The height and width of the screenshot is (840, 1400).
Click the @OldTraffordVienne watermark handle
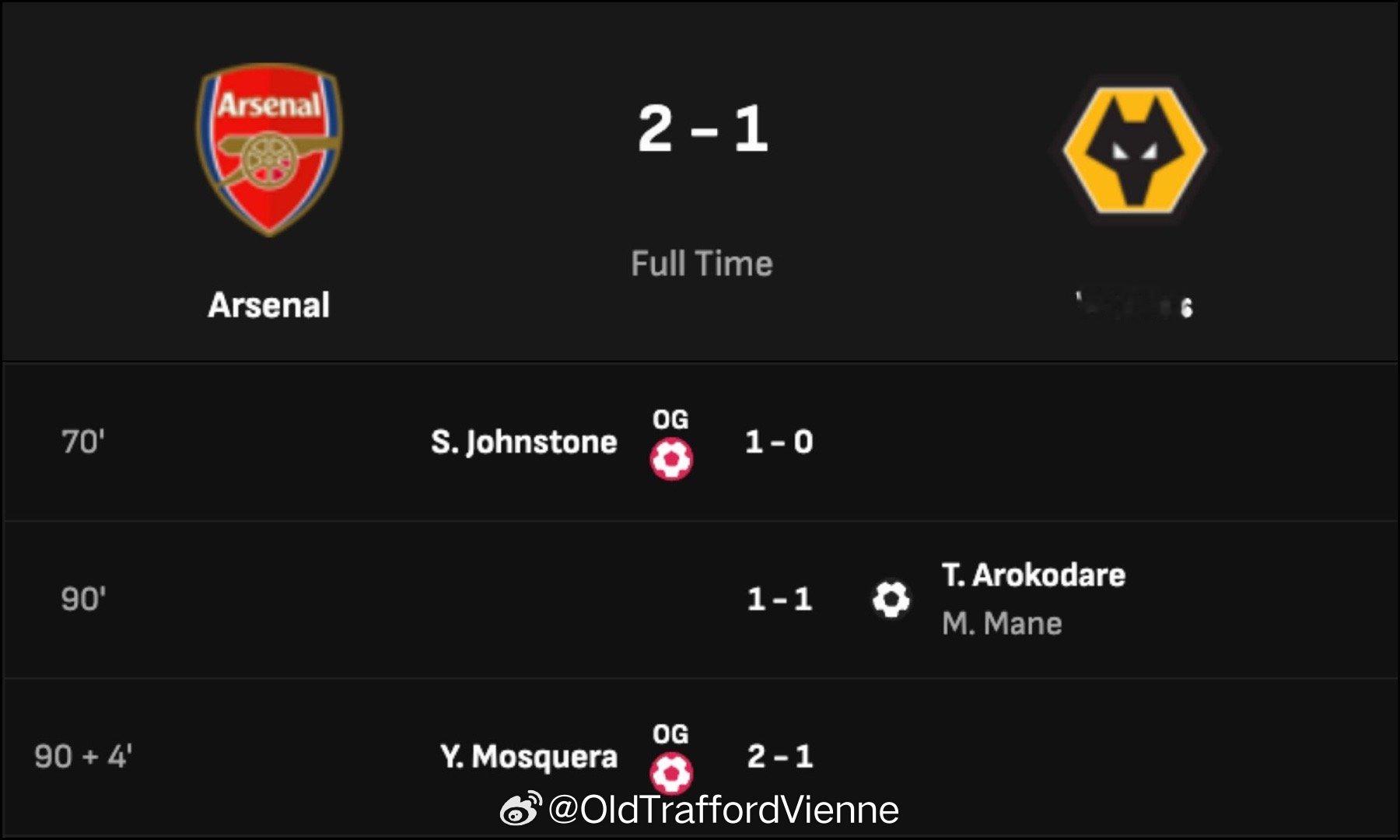point(723,810)
